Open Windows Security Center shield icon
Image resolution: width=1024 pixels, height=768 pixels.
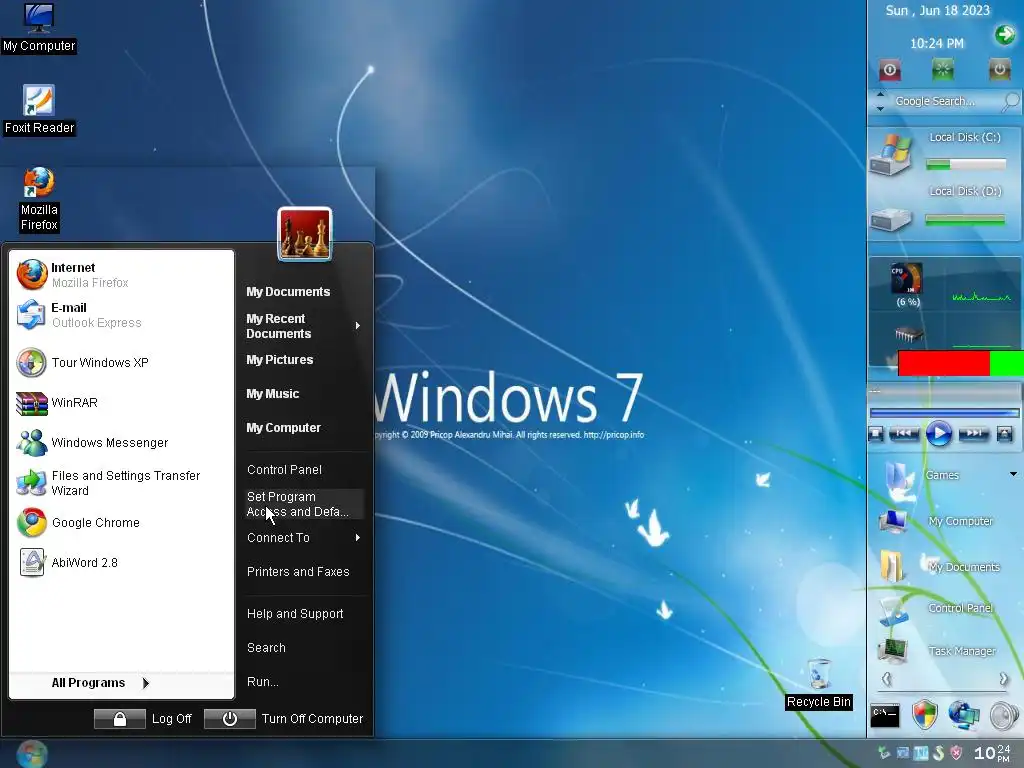pos(925,715)
